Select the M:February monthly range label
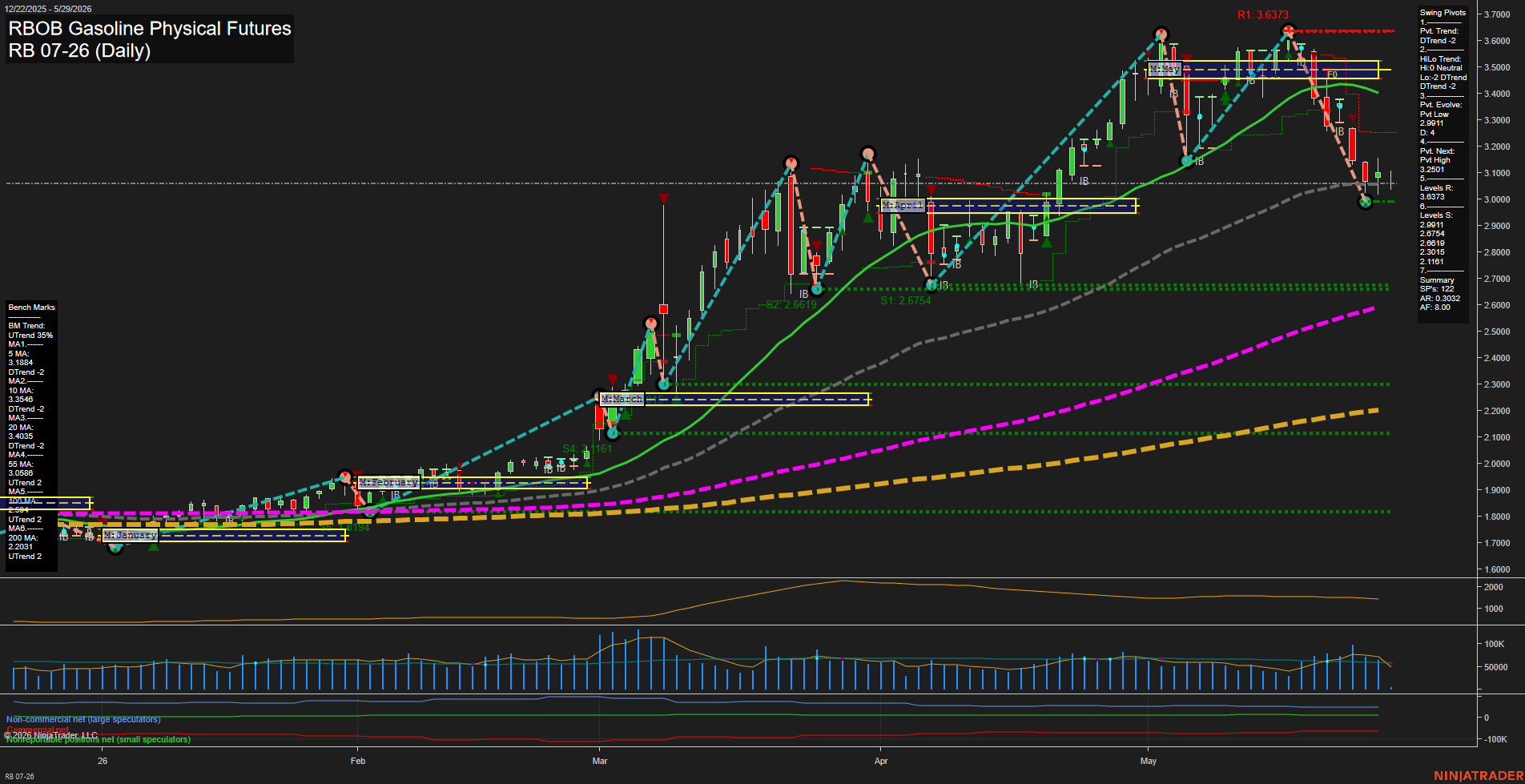1525x784 pixels. pos(388,482)
